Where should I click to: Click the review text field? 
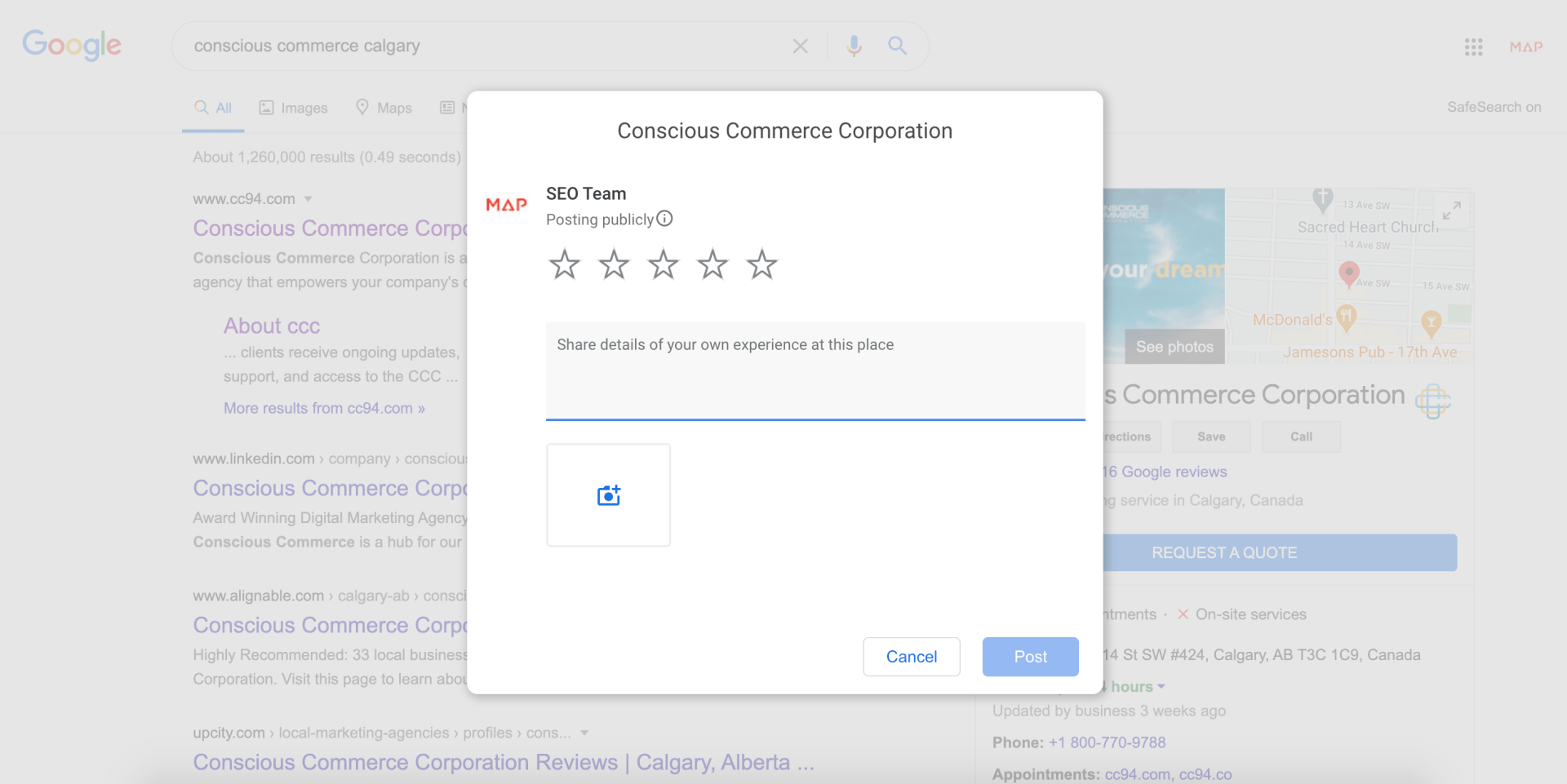pyautogui.click(x=815, y=371)
